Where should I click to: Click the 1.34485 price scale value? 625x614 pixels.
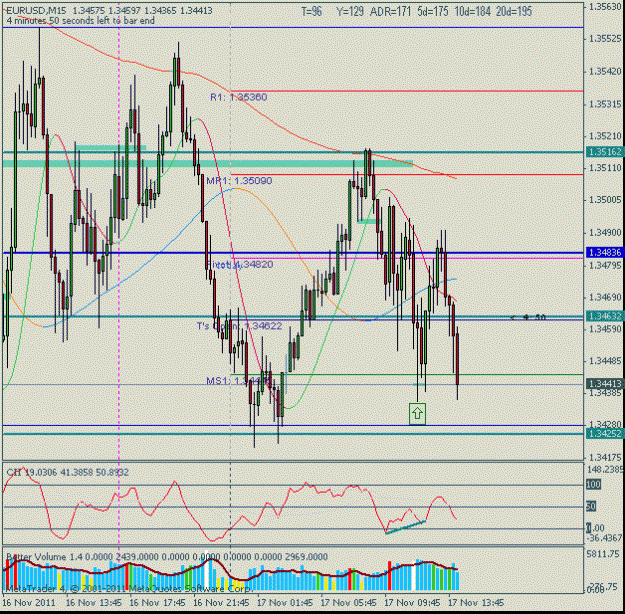coord(605,361)
